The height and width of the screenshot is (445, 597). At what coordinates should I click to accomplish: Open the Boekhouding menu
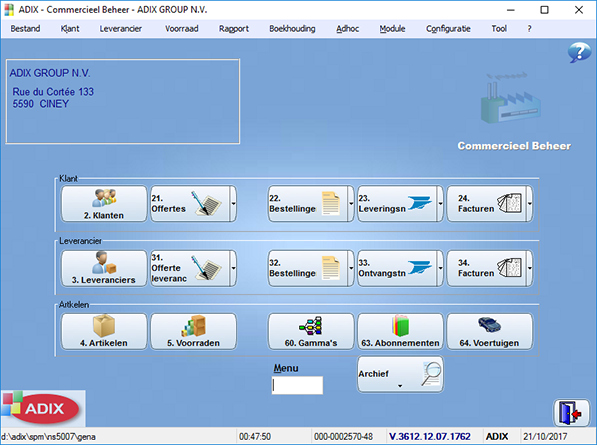(292, 29)
